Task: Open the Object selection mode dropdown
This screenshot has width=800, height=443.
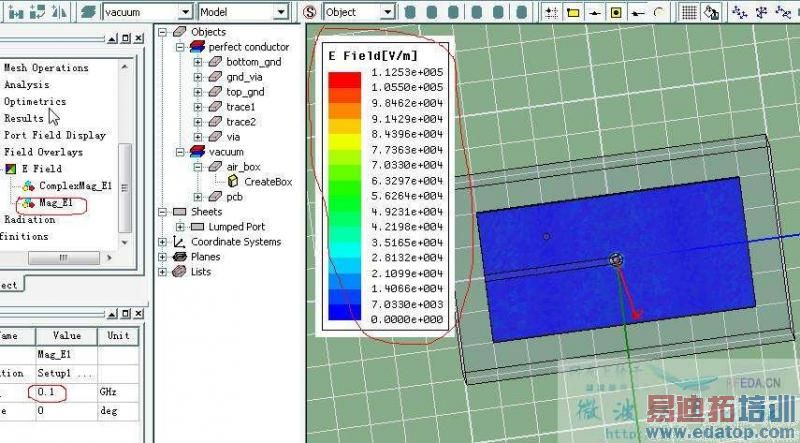Action: (388, 12)
